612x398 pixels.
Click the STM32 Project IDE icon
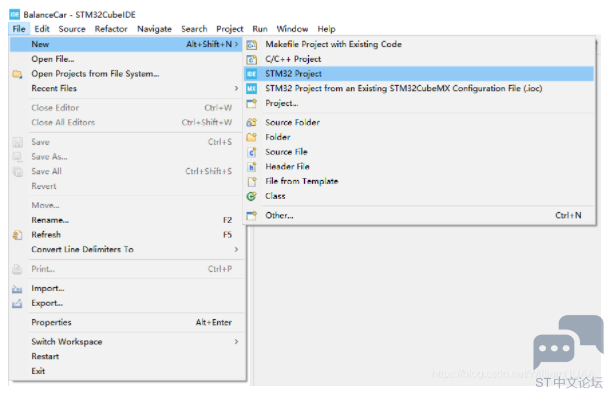point(252,74)
